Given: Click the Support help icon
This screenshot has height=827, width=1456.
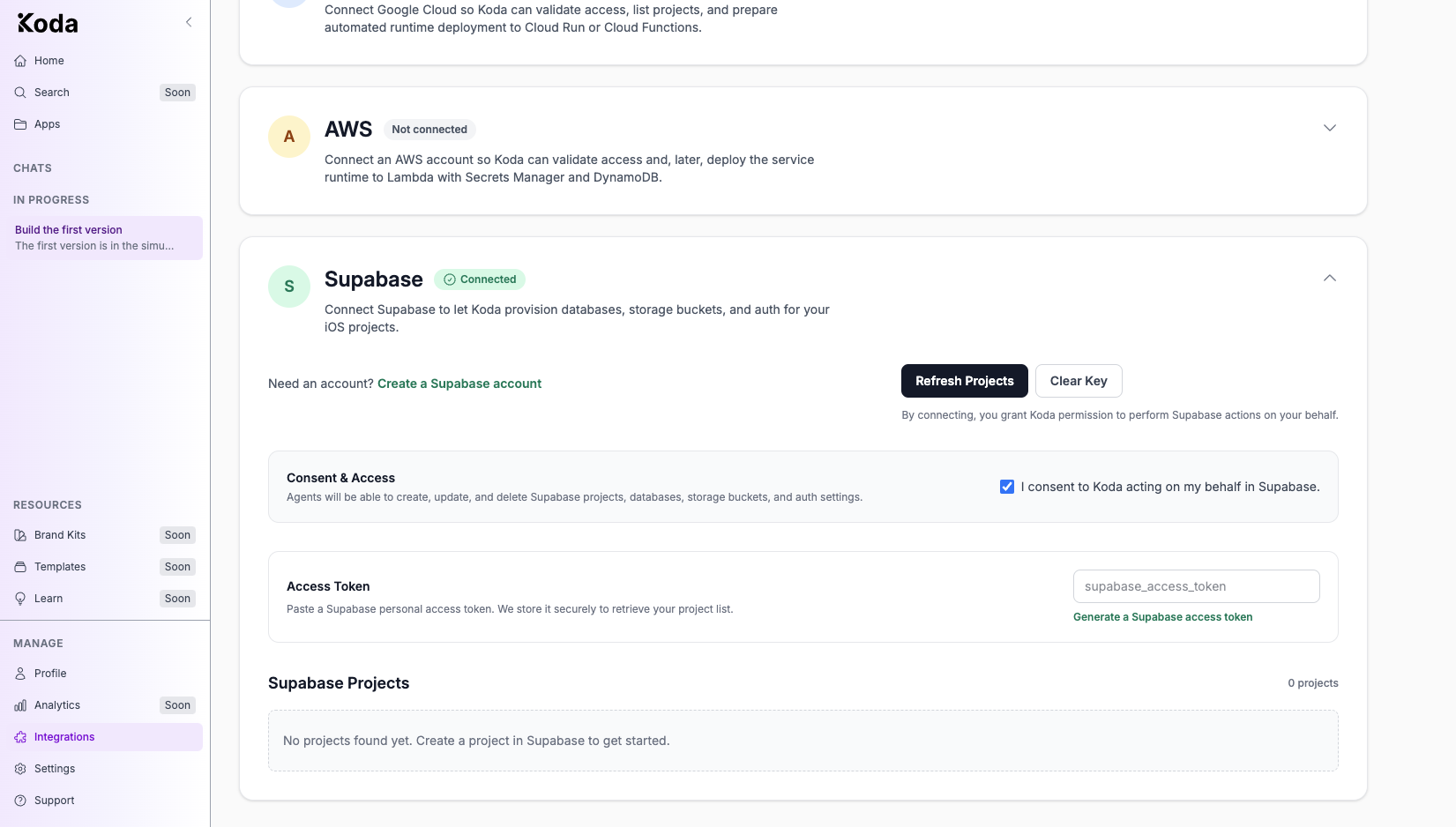Looking at the screenshot, I should coord(20,801).
